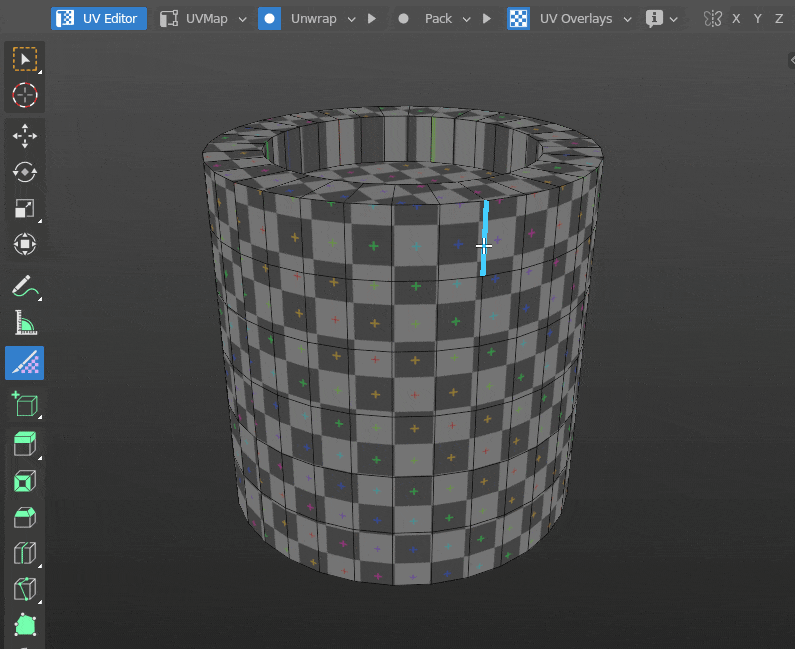Expand the Unwrap options arrow
This screenshot has width=795, height=649.
tap(351, 19)
